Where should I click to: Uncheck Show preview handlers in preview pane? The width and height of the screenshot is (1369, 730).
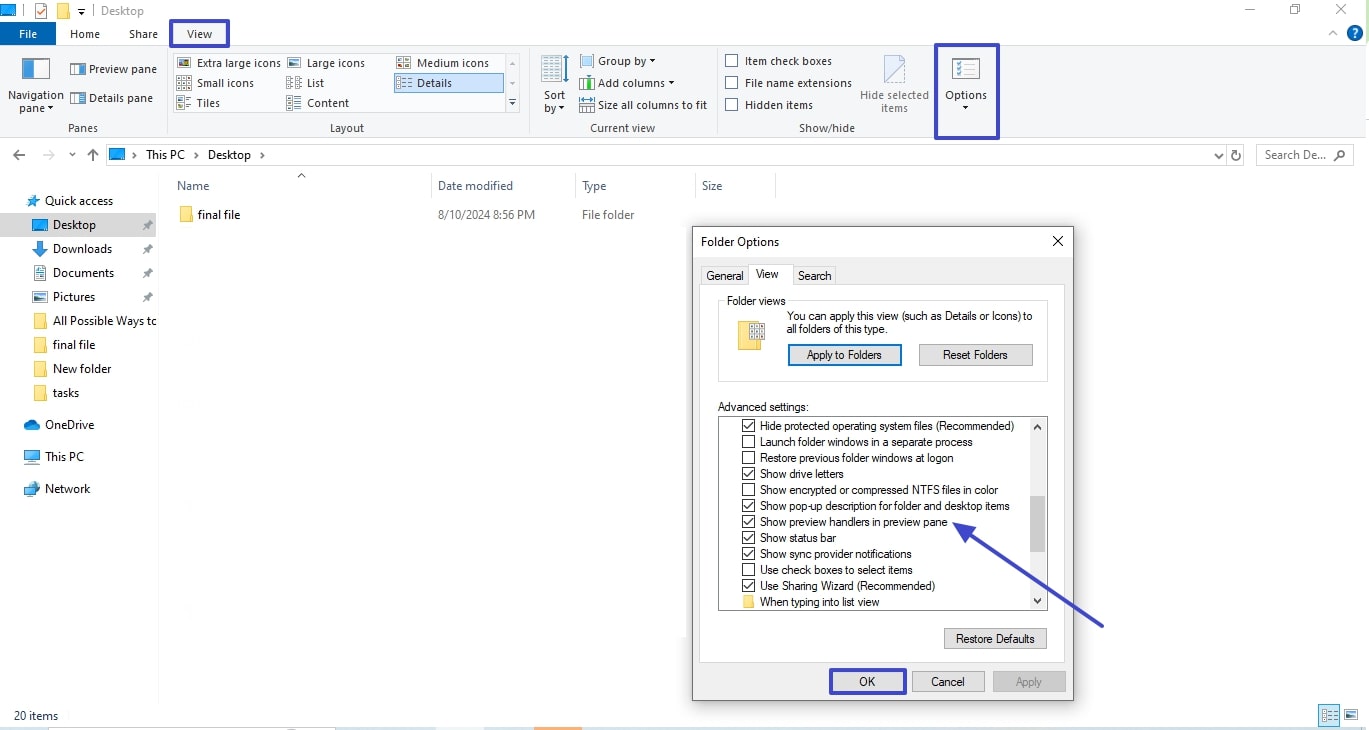[749, 521]
